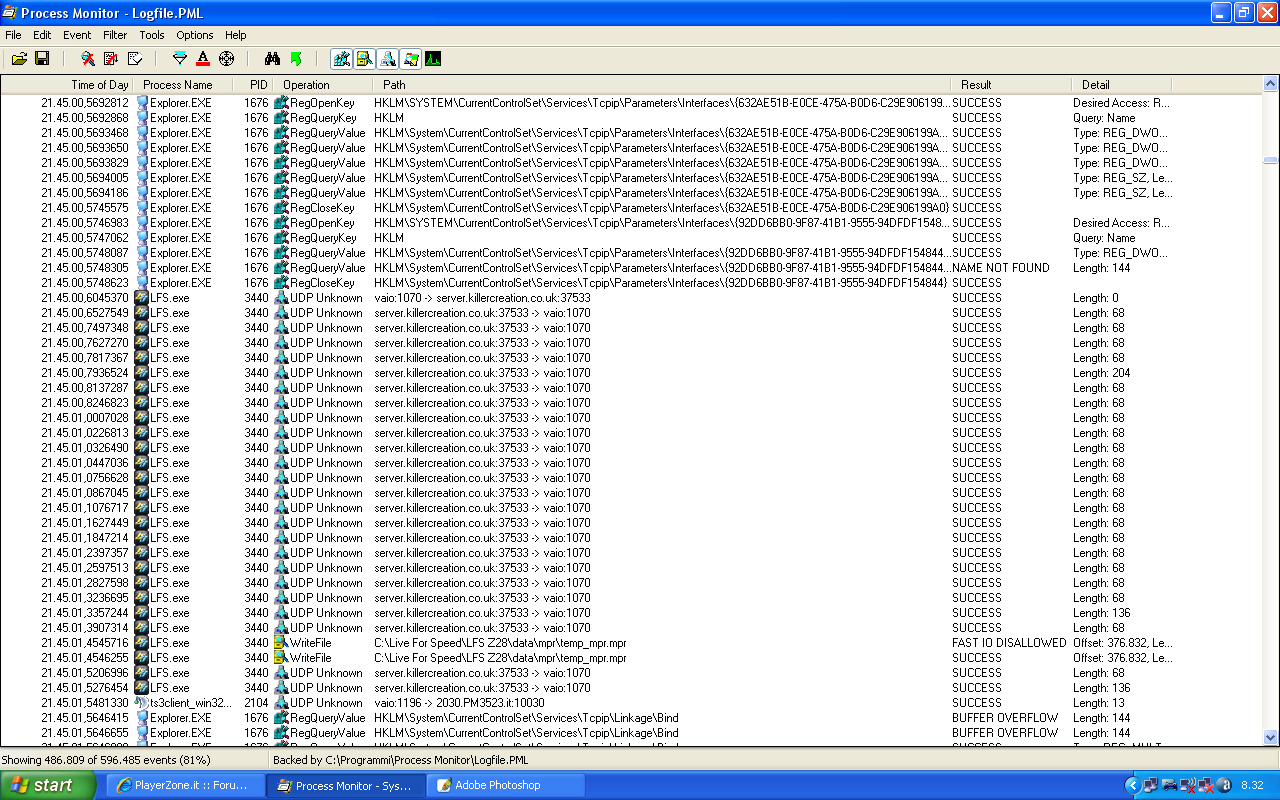Image resolution: width=1280 pixels, height=800 pixels.
Task: Open the Tools menu
Action: [152, 35]
